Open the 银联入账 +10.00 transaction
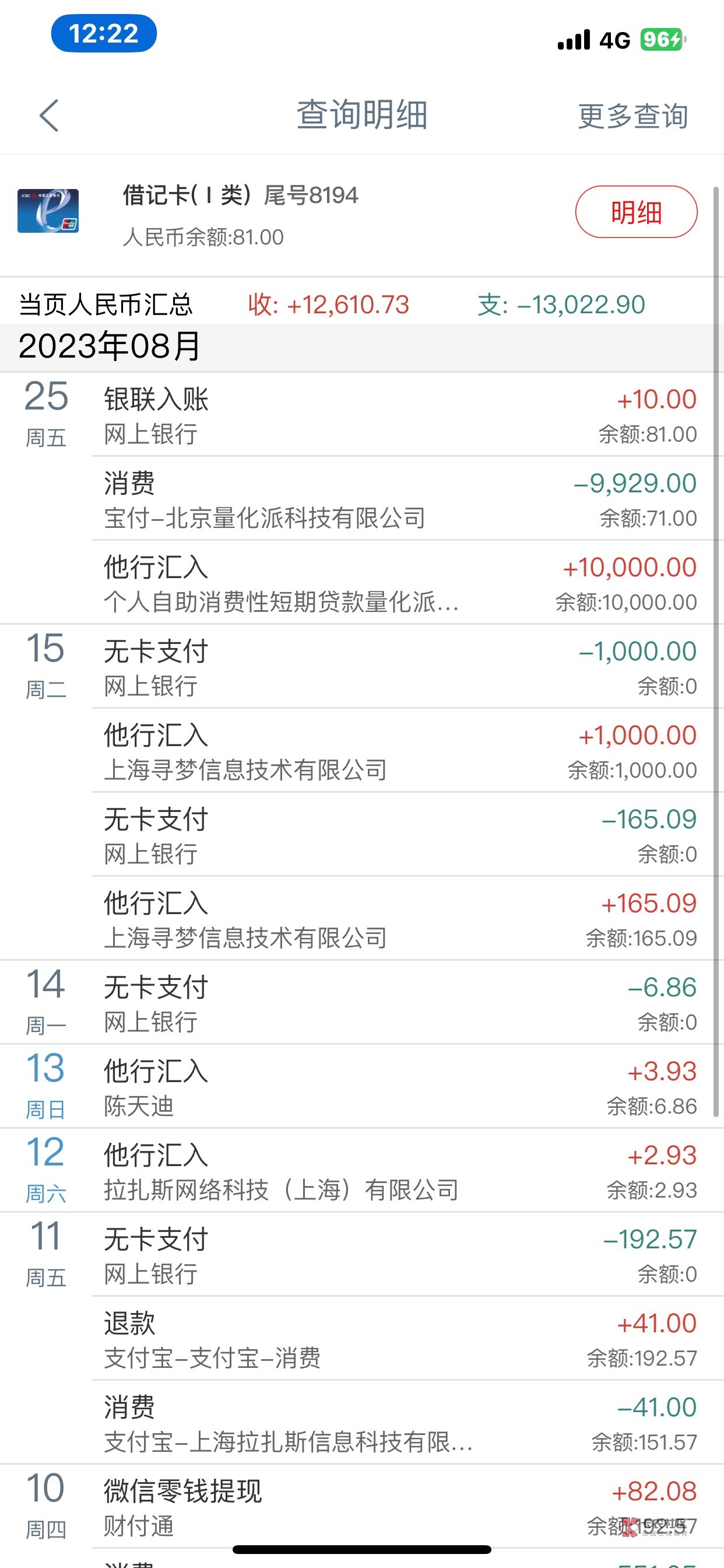This screenshot has width=724, height=1568. coord(402,415)
